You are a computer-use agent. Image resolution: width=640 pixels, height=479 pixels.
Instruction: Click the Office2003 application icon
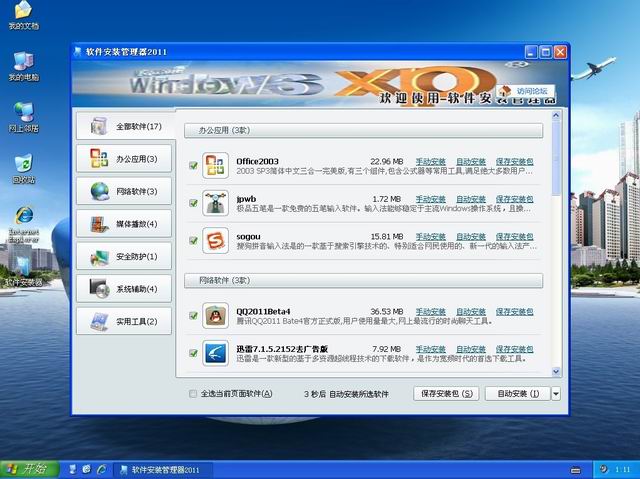pyautogui.click(x=215, y=165)
